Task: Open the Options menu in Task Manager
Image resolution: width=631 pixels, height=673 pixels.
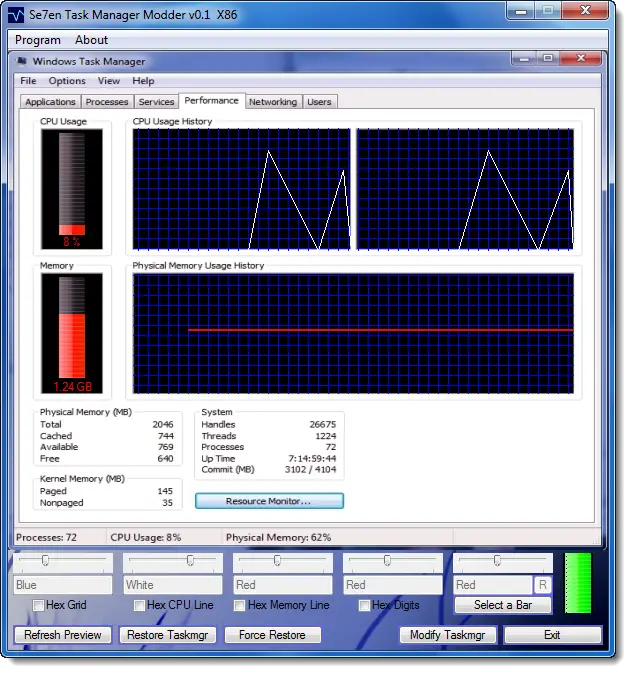Action: tap(67, 81)
